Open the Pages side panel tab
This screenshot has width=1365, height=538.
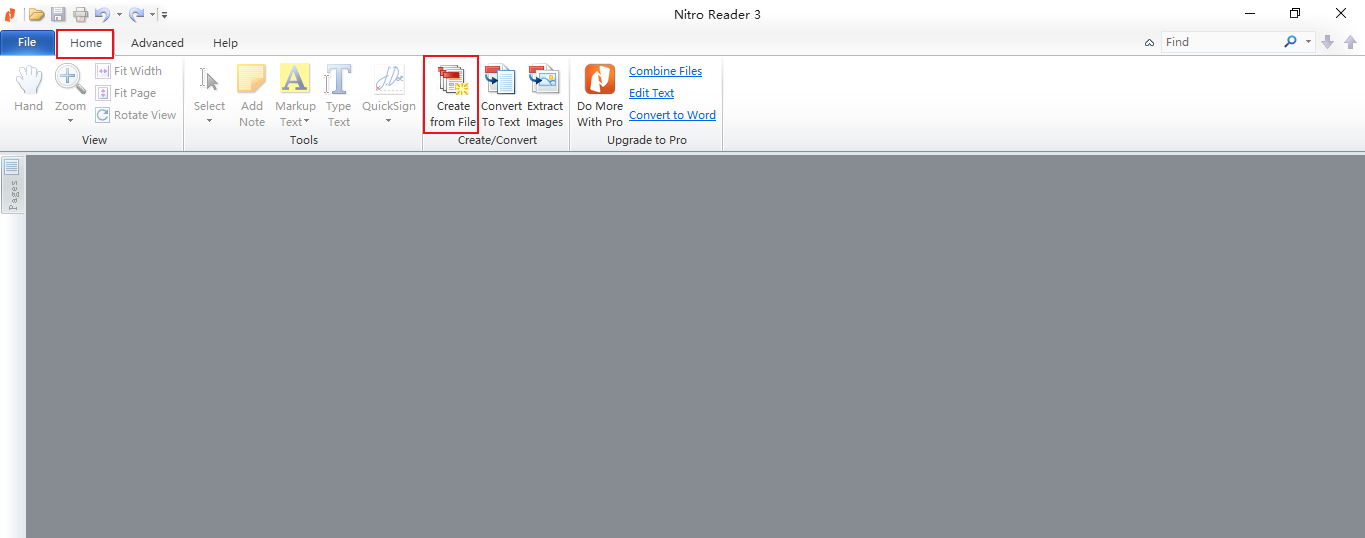(x=13, y=185)
